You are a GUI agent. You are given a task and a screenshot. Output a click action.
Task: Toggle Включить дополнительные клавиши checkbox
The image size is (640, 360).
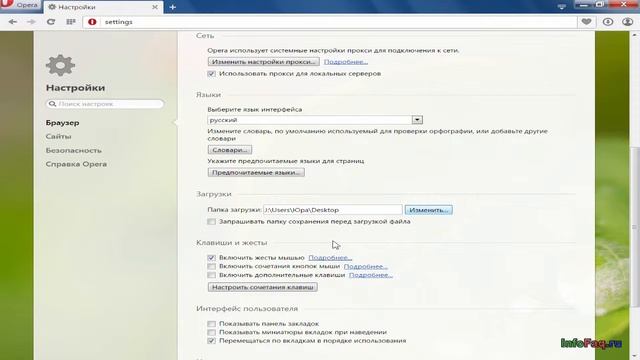(211, 275)
